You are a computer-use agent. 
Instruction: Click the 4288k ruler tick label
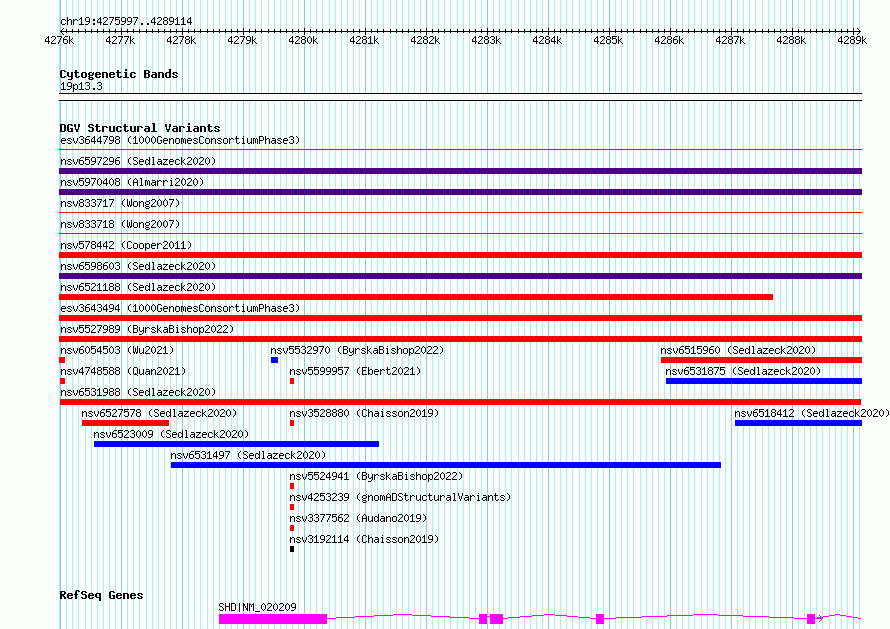point(791,40)
